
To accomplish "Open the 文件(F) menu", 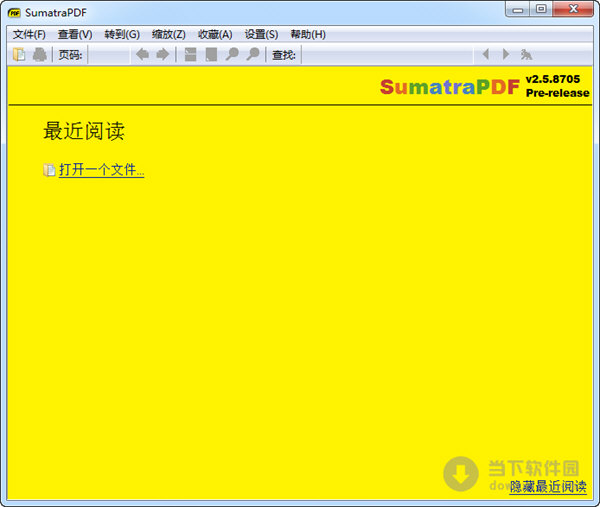I will point(29,34).
